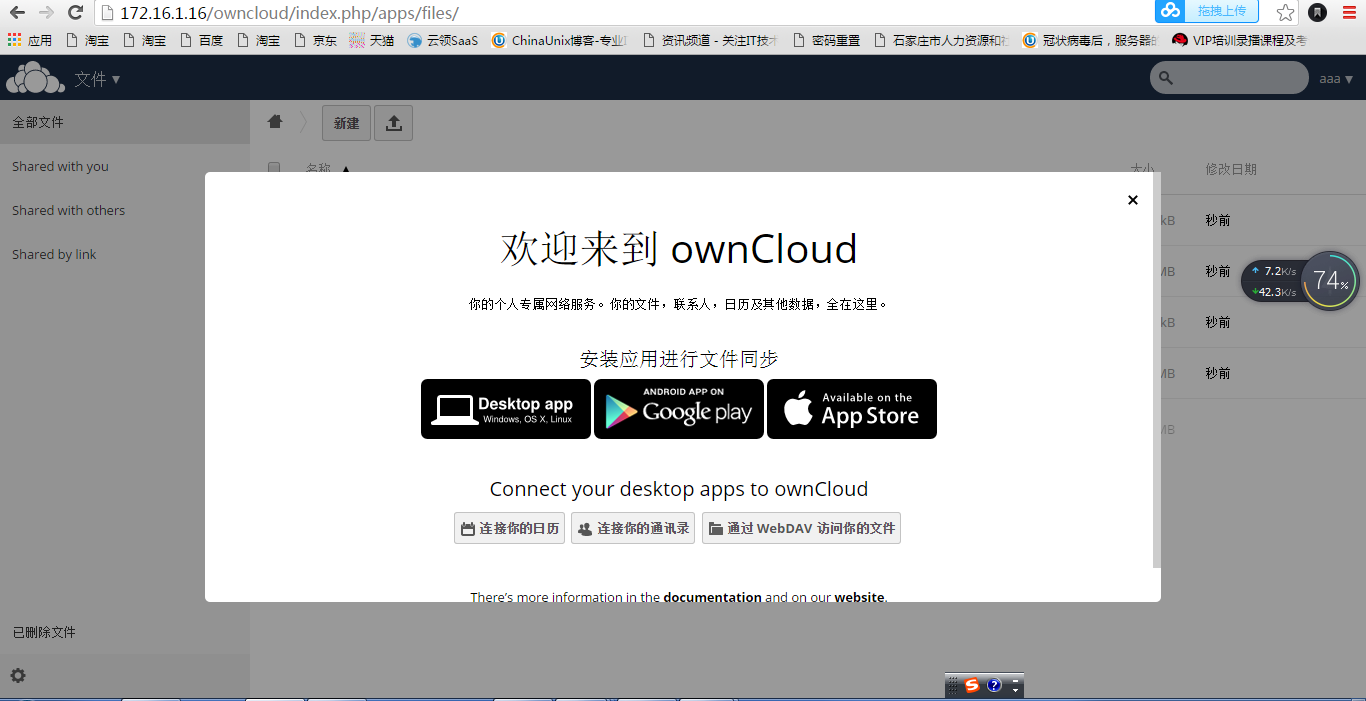Open the website link in dialog
Image resolution: width=1366 pixels, height=701 pixels.
[x=859, y=597]
